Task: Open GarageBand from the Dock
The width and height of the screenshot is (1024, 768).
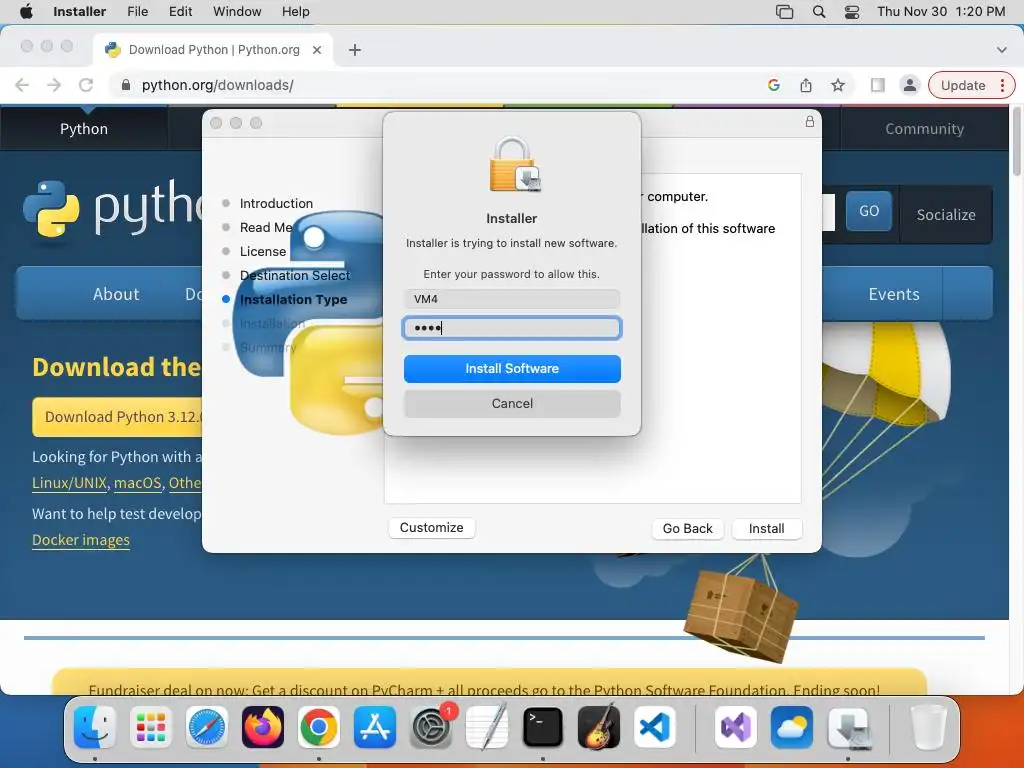Action: (x=599, y=727)
